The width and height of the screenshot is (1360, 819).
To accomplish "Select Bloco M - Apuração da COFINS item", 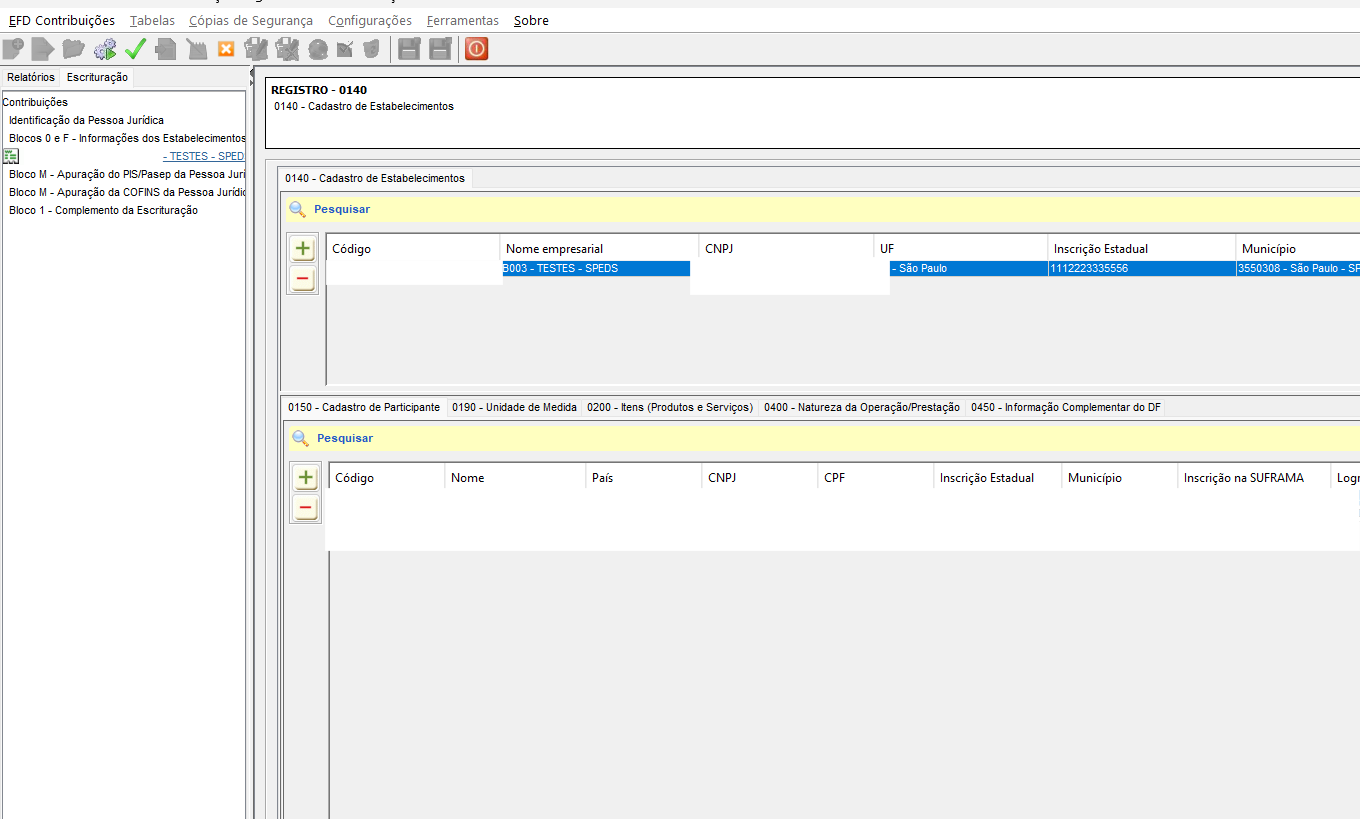I will (x=127, y=192).
